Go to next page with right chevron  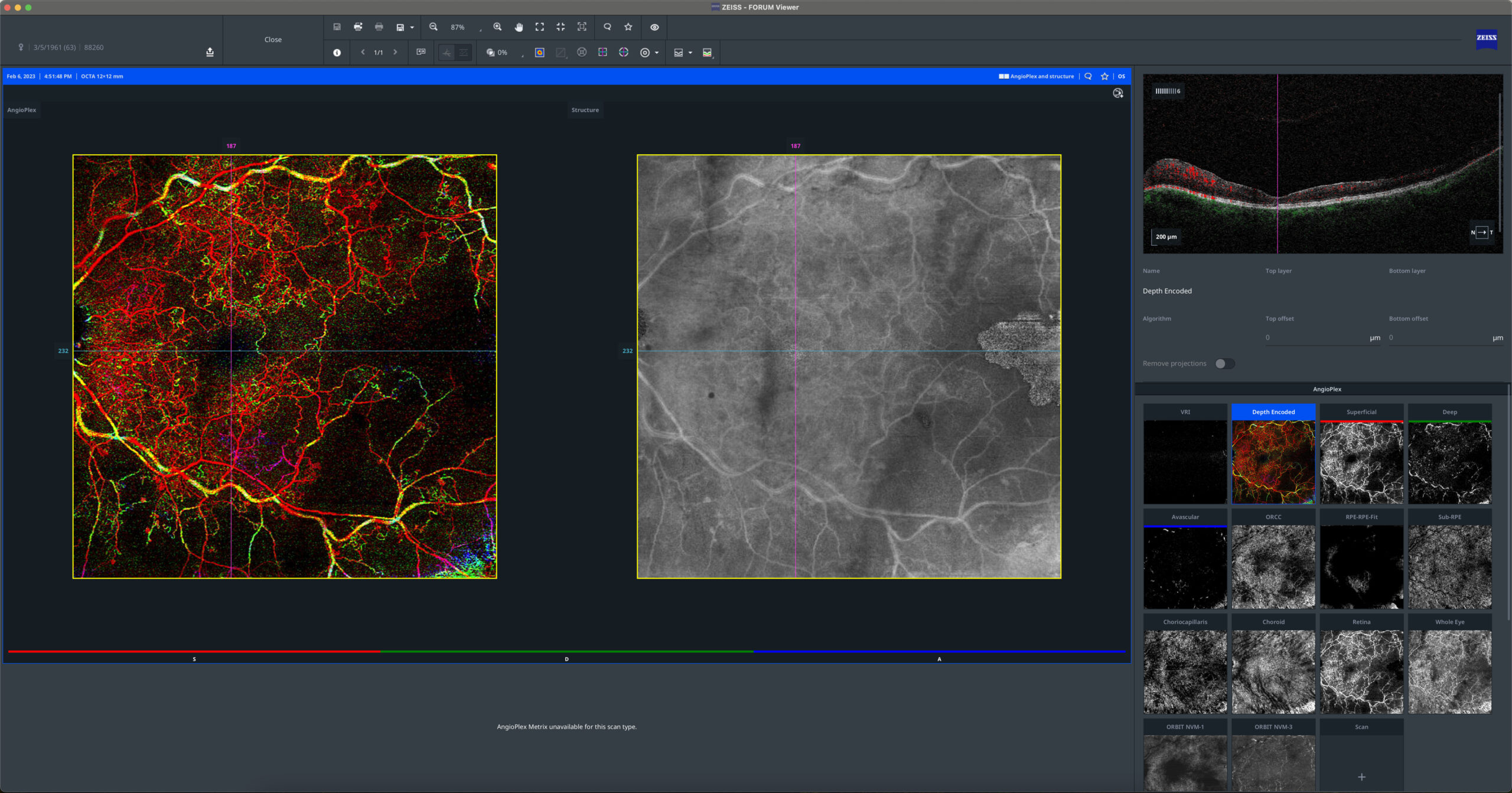395,52
